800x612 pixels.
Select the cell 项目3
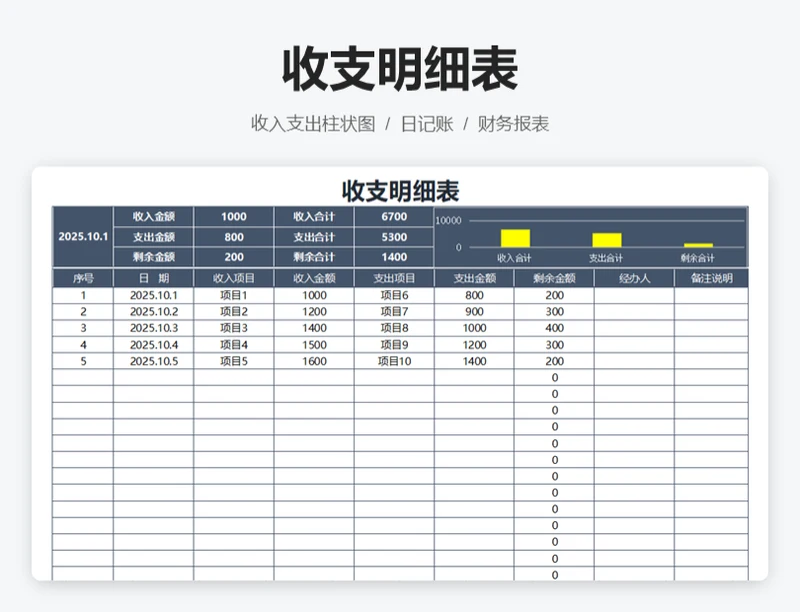point(234,328)
